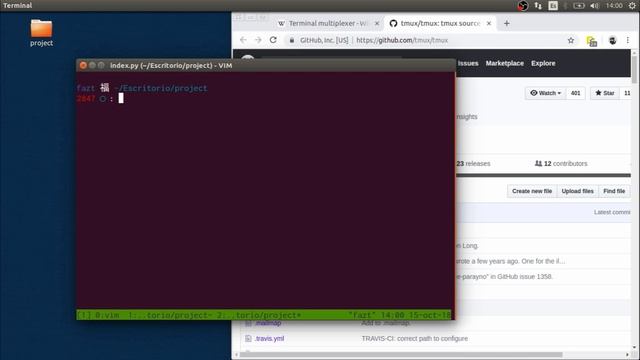Click the TRAVIS-CI correct path commit message
Image resolution: width=640 pixels, height=360 pixels.
415,338
